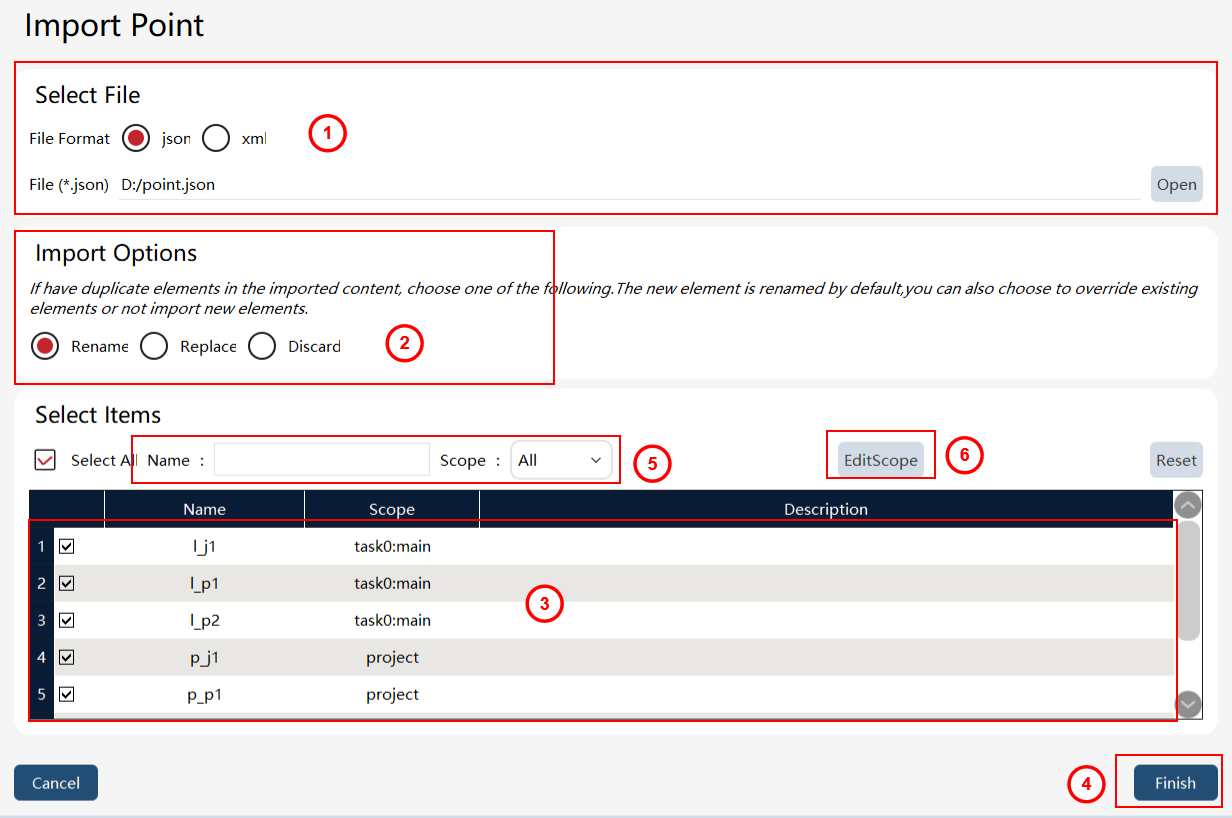Uncheck the checkbox for row p_j1
1232x818 pixels.
67,657
